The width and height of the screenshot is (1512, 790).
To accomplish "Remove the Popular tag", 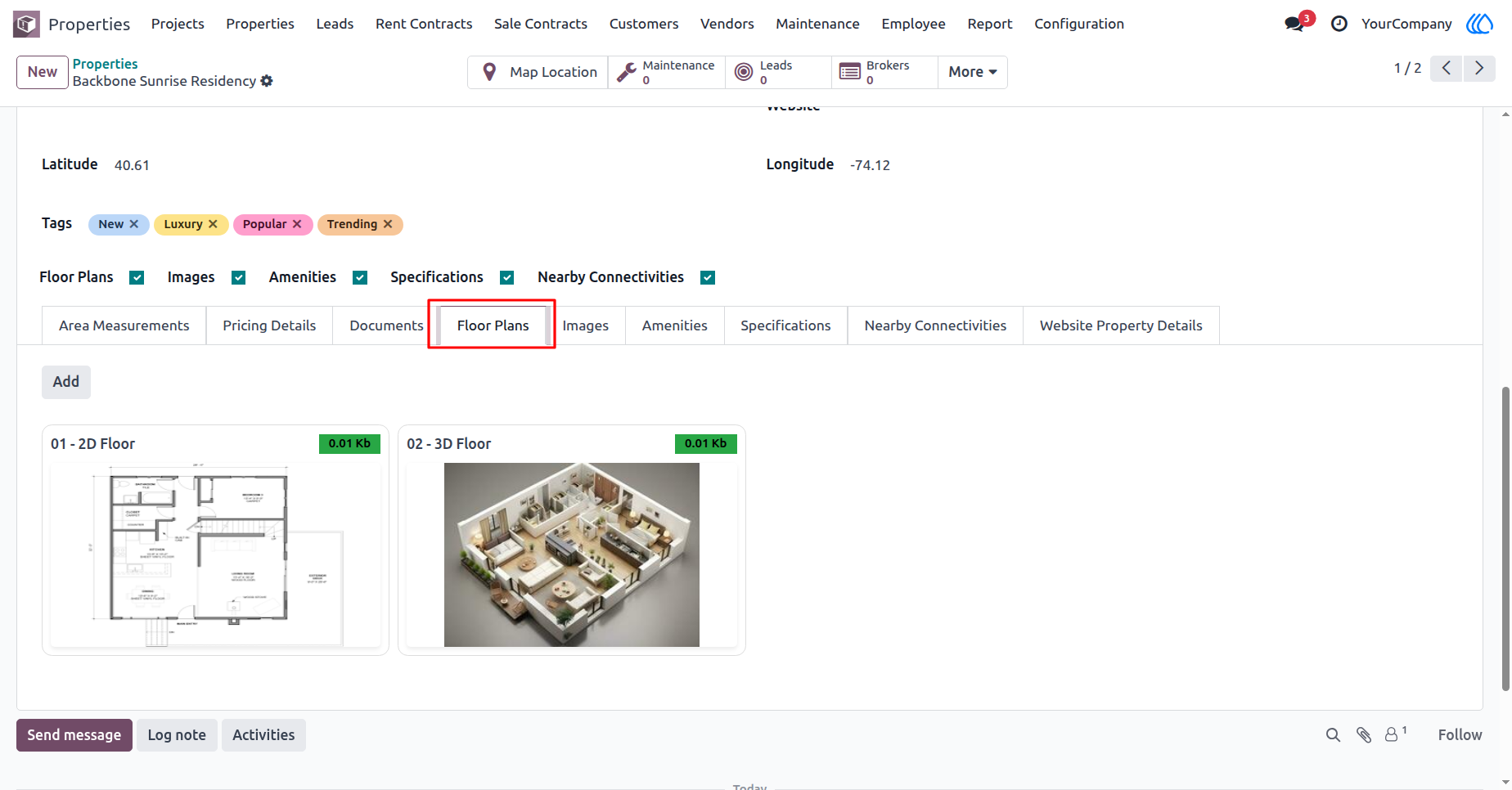I will coord(297,224).
